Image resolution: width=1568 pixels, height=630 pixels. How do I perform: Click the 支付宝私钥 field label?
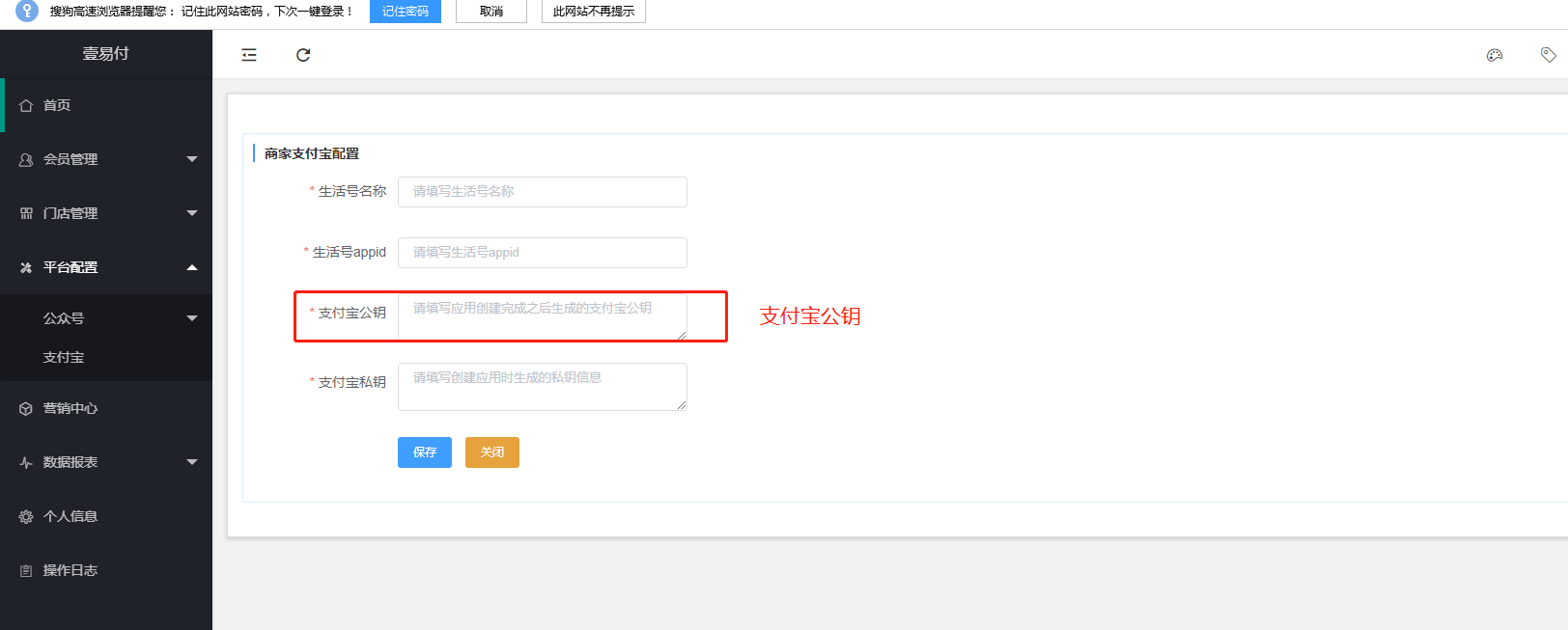[x=352, y=382]
